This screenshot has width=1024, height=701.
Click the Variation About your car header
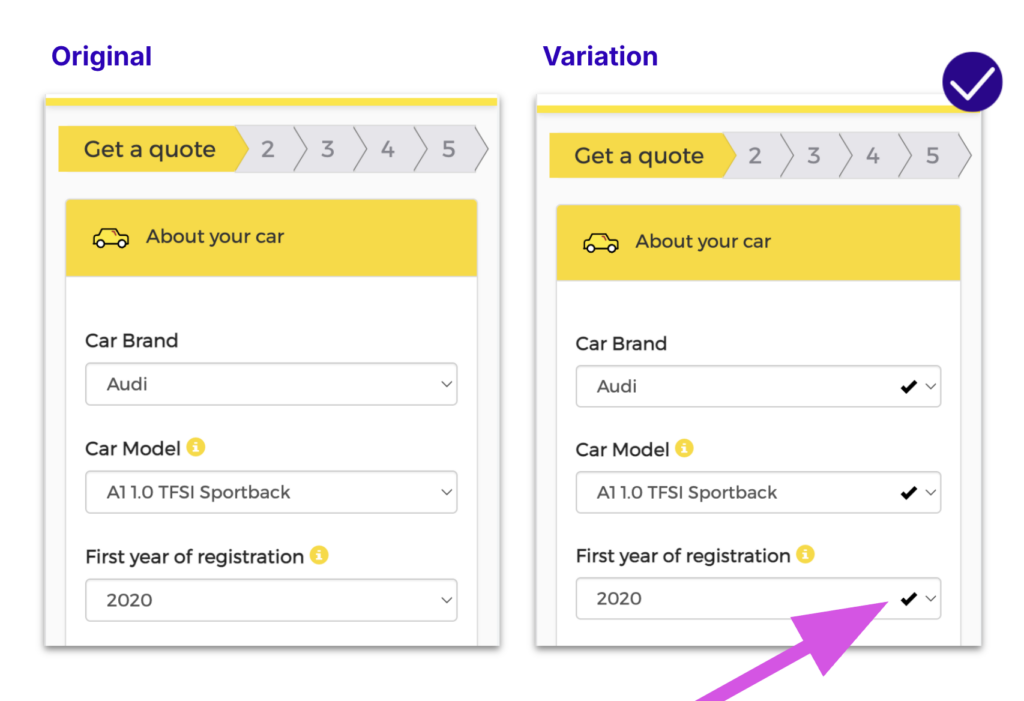tap(758, 242)
